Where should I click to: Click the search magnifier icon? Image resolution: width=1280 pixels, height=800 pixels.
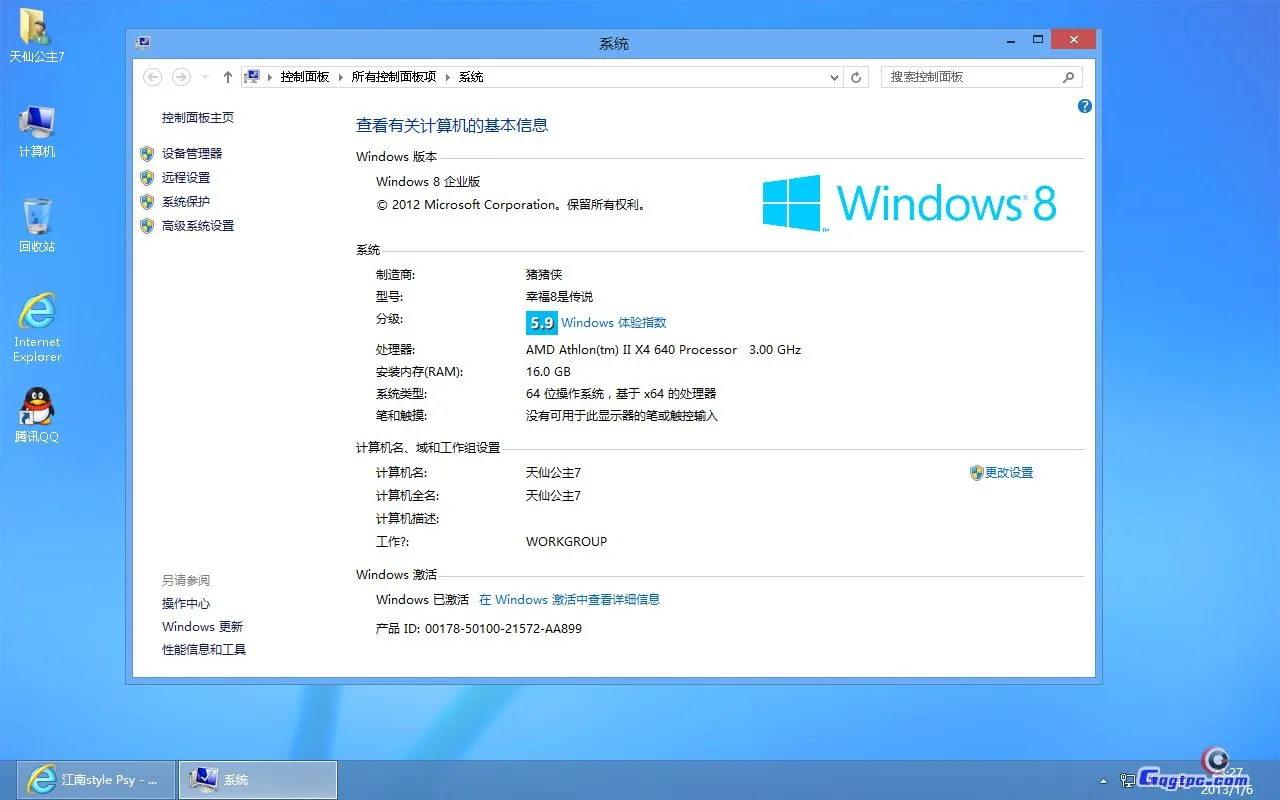coord(1068,76)
